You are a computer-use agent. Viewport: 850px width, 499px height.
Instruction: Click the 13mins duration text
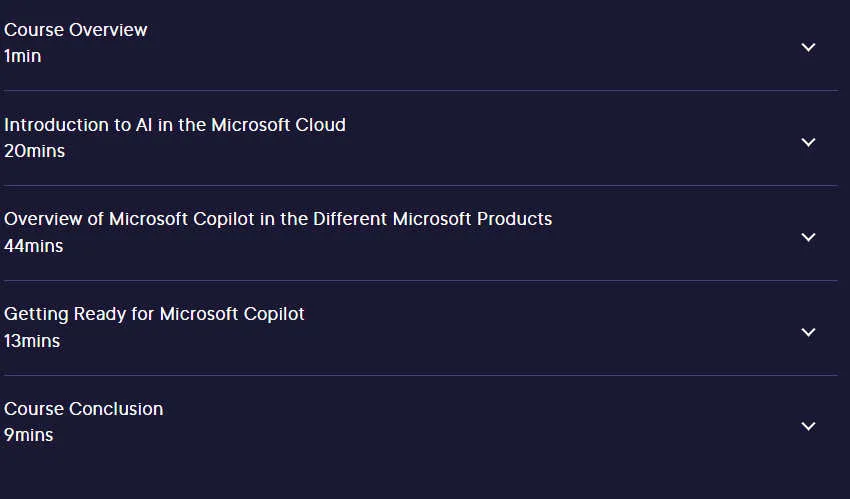click(x=32, y=341)
